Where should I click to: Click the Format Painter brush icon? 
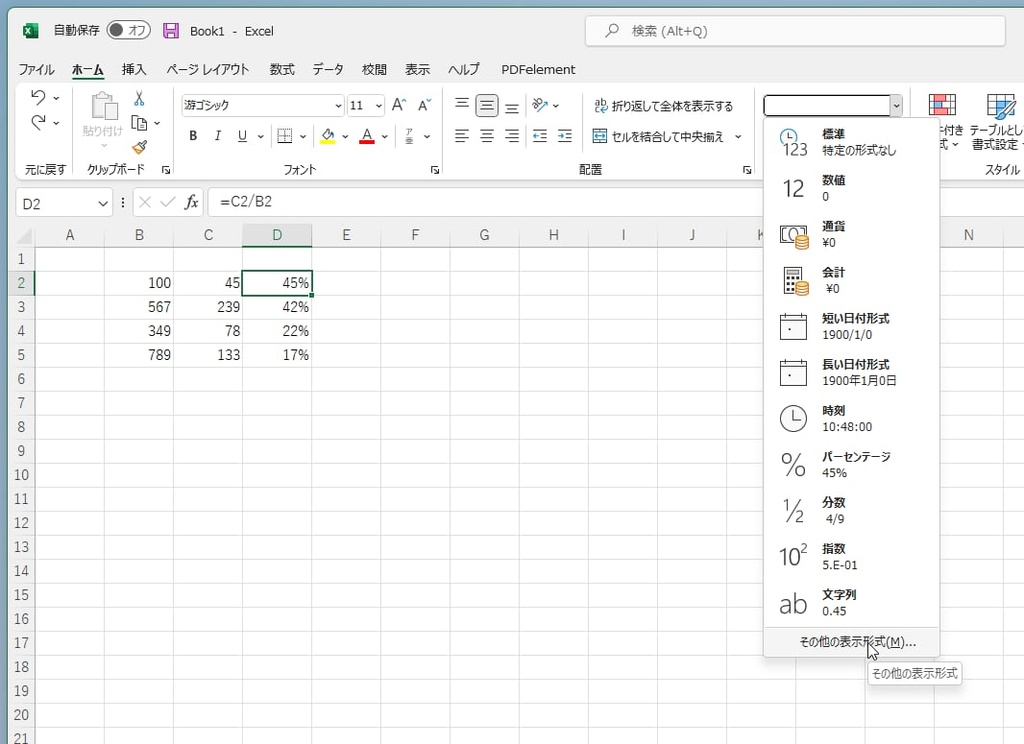tap(139, 148)
